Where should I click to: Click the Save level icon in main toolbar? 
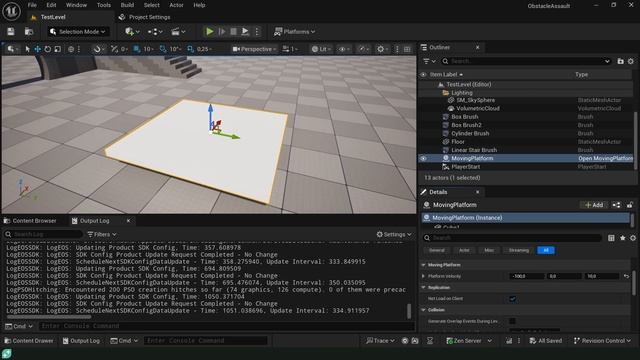pos(11,31)
